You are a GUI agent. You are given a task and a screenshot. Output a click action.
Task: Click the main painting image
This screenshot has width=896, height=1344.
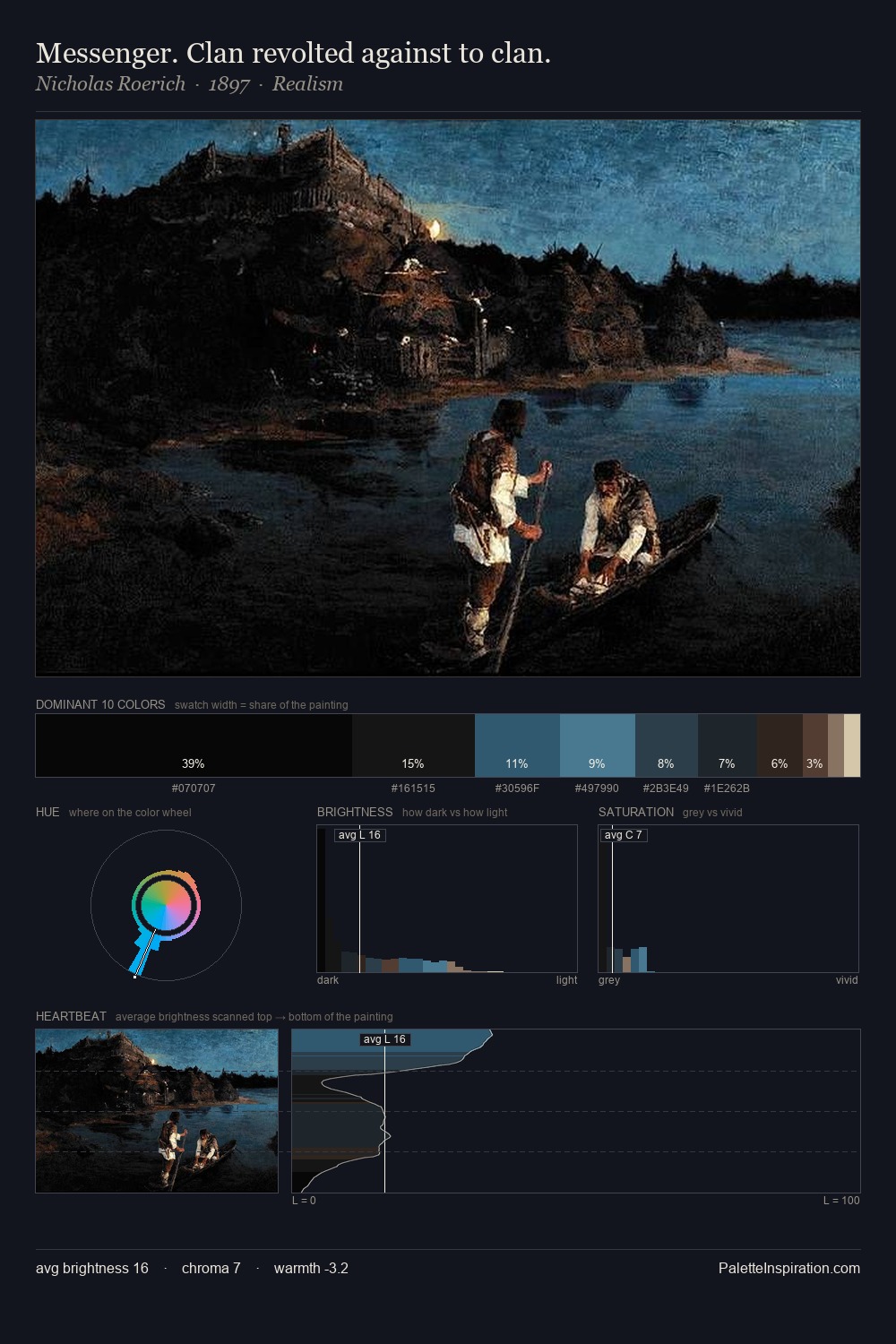click(x=448, y=398)
